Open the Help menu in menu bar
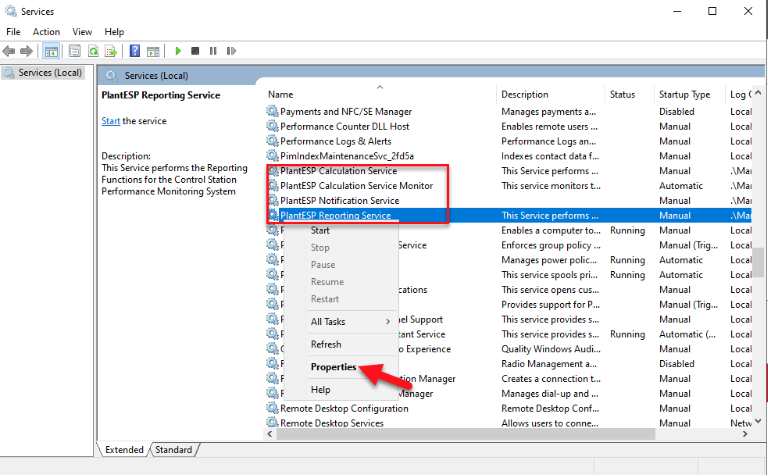 tap(114, 32)
